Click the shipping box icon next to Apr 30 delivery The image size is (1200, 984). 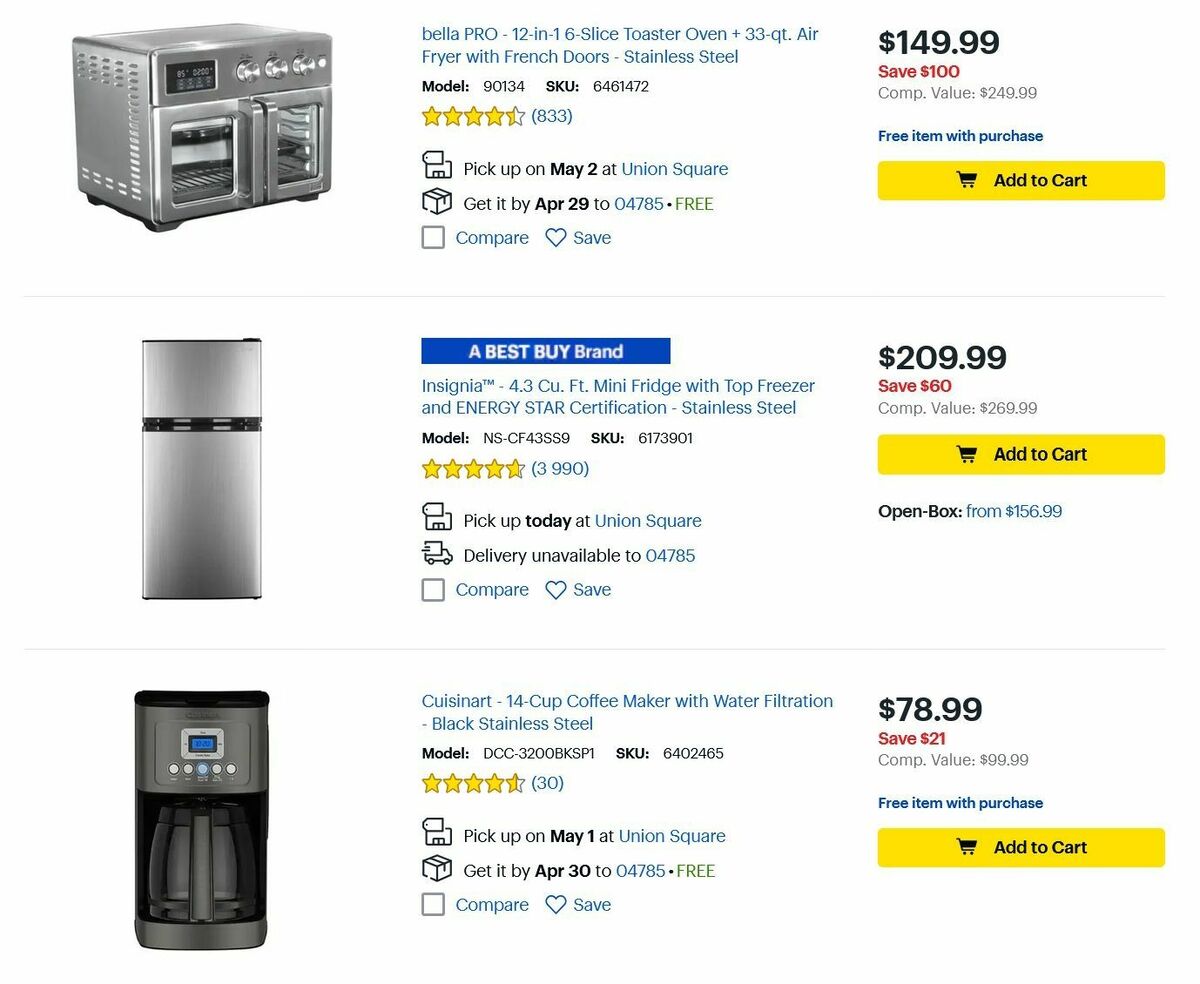[x=436, y=867]
